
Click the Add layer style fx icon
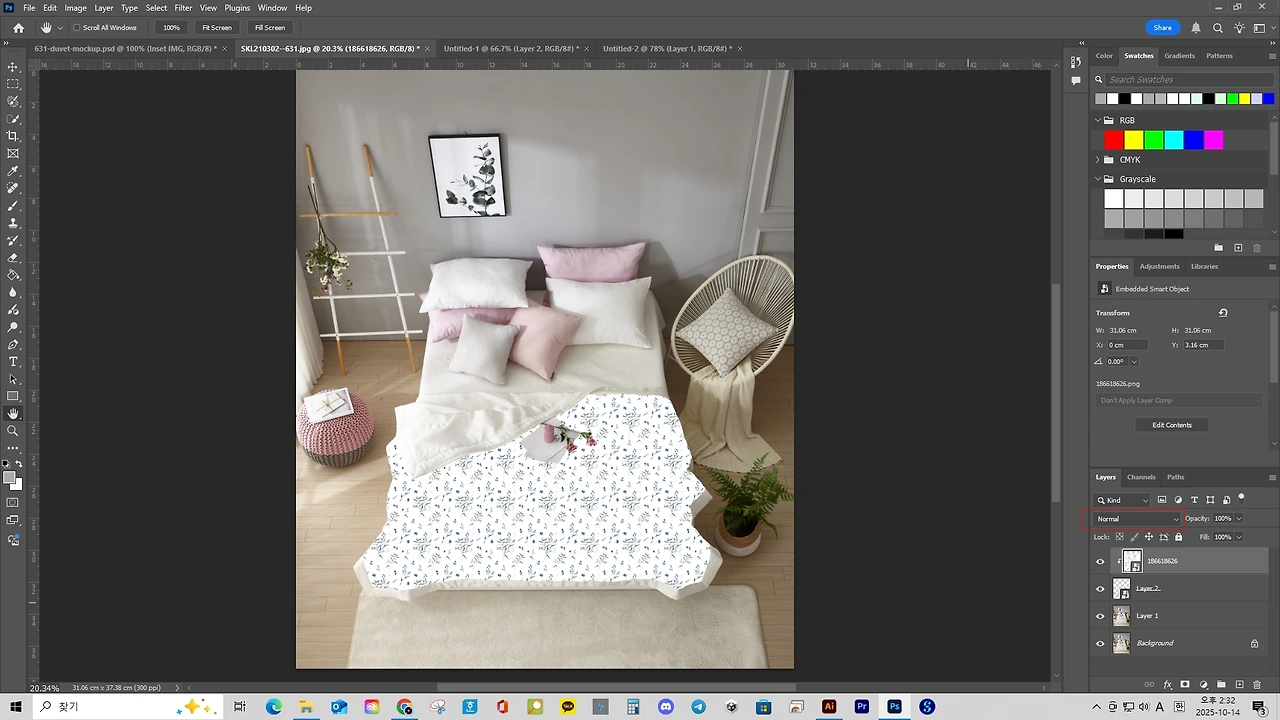pyautogui.click(x=1168, y=685)
